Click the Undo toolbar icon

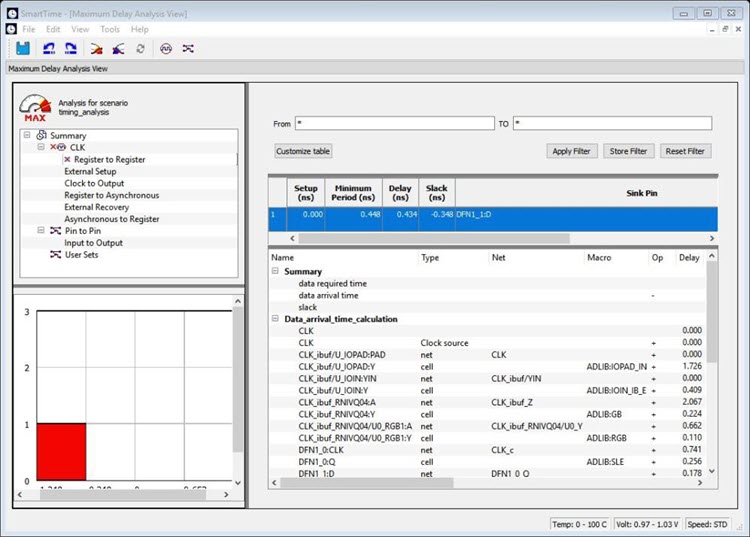[x=49, y=48]
